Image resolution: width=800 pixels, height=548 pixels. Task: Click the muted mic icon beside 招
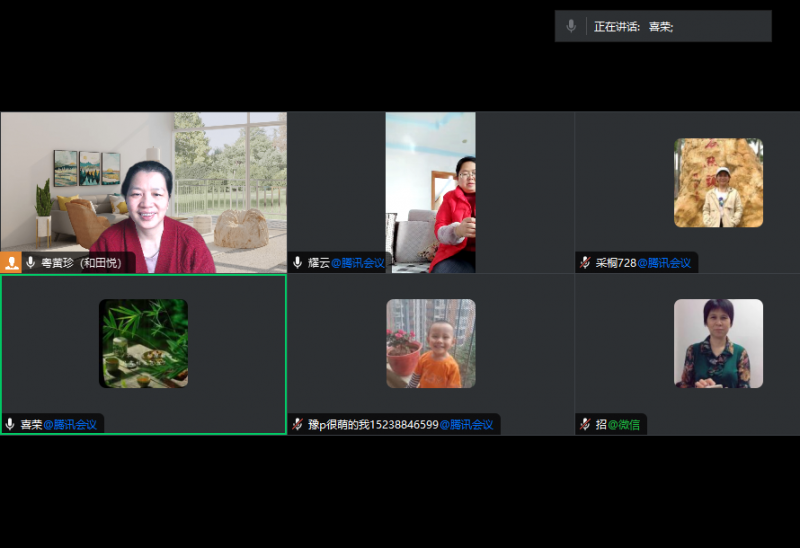coord(585,424)
